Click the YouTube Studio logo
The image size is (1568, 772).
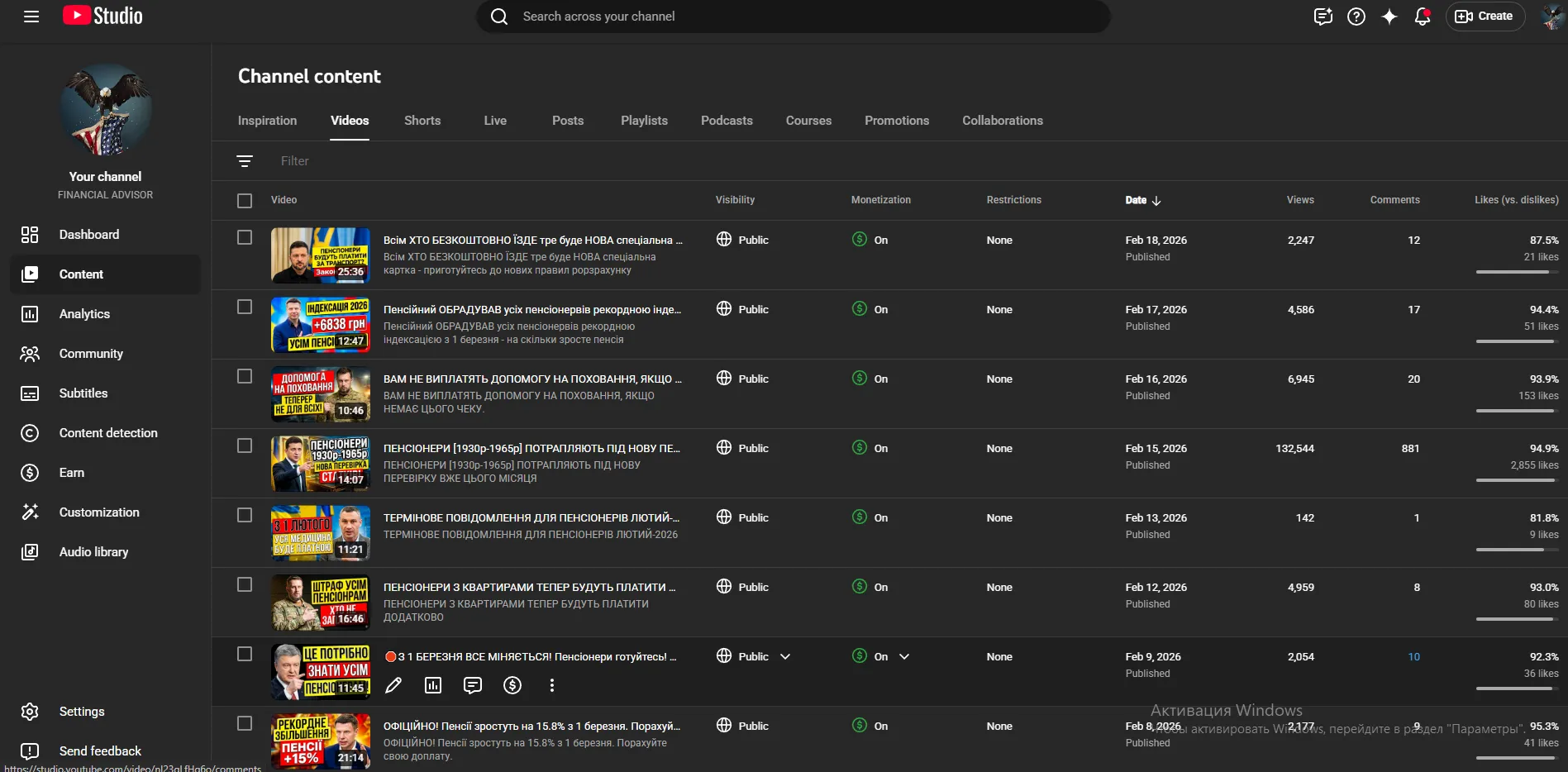click(x=102, y=16)
